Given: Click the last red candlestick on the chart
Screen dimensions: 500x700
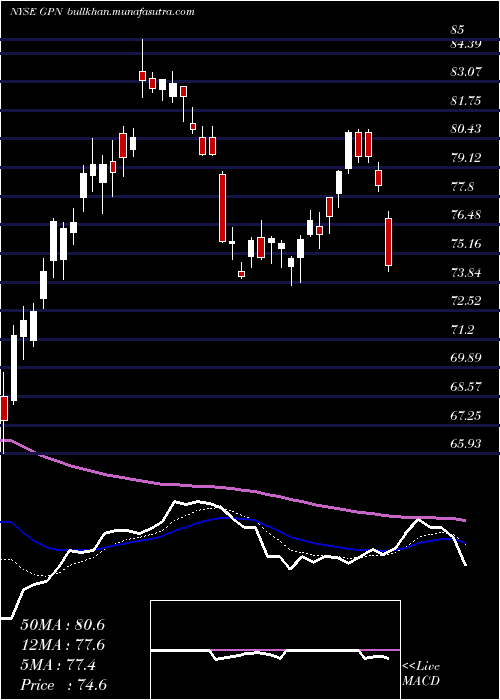Looking at the screenshot, I should pos(389,242).
